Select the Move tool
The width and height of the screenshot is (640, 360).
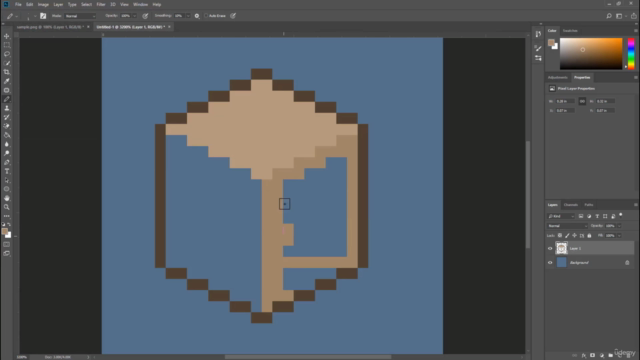(x=7, y=36)
